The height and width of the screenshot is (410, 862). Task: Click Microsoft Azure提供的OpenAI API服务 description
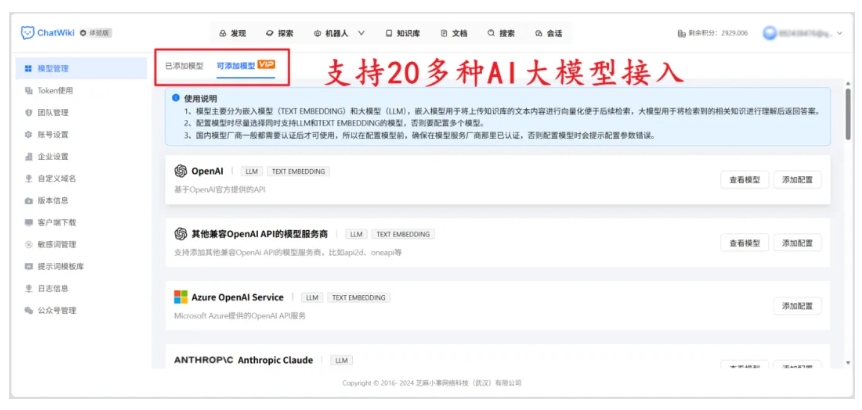coord(240,316)
